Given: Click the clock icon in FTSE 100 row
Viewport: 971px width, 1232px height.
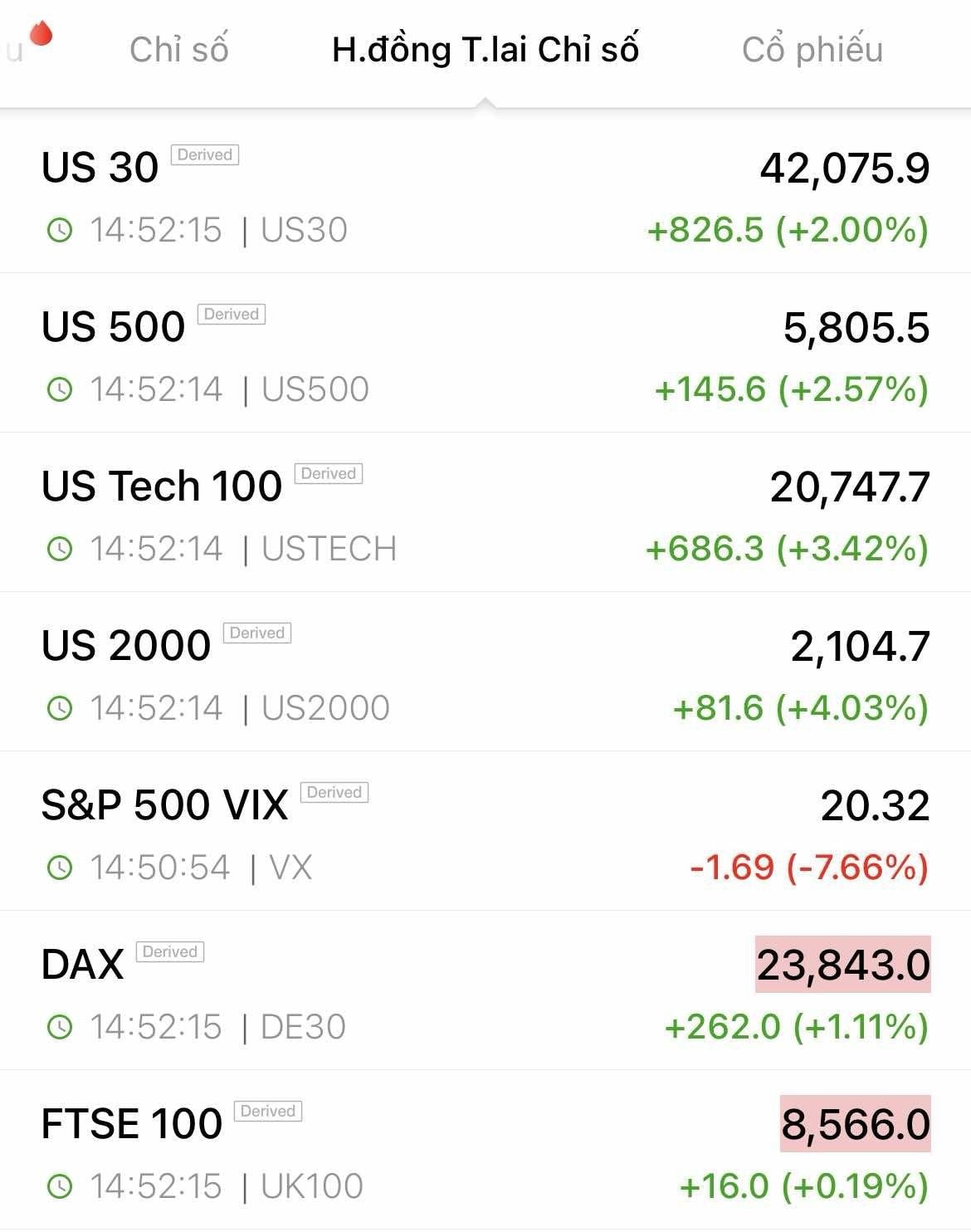Looking at the screenshot, I should coord(60,1186).
